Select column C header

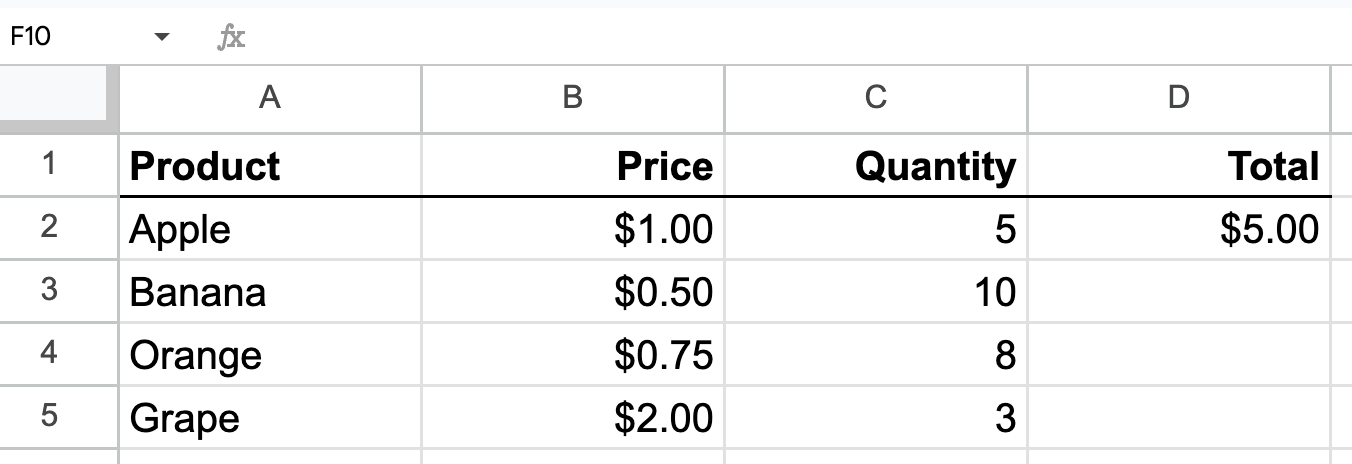pos(876,98)
